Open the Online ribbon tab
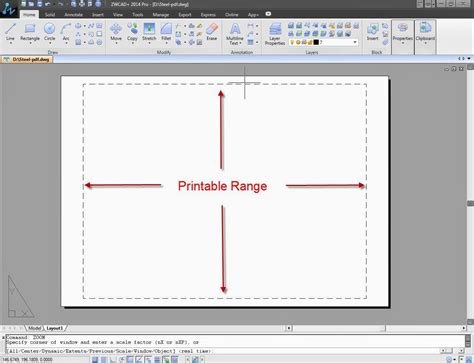 click(232, 15)
